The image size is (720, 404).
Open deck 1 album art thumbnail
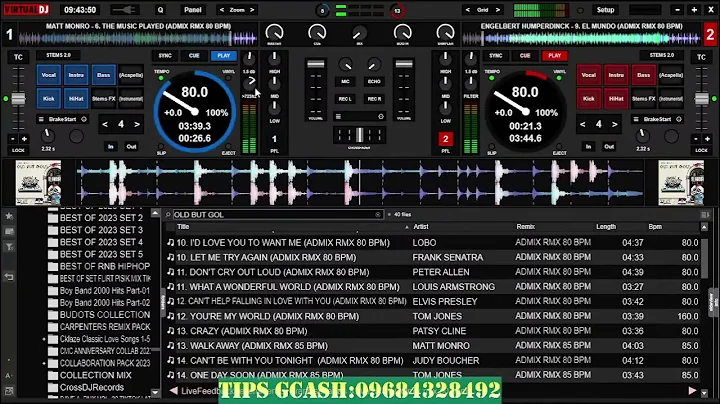point(38,182)
